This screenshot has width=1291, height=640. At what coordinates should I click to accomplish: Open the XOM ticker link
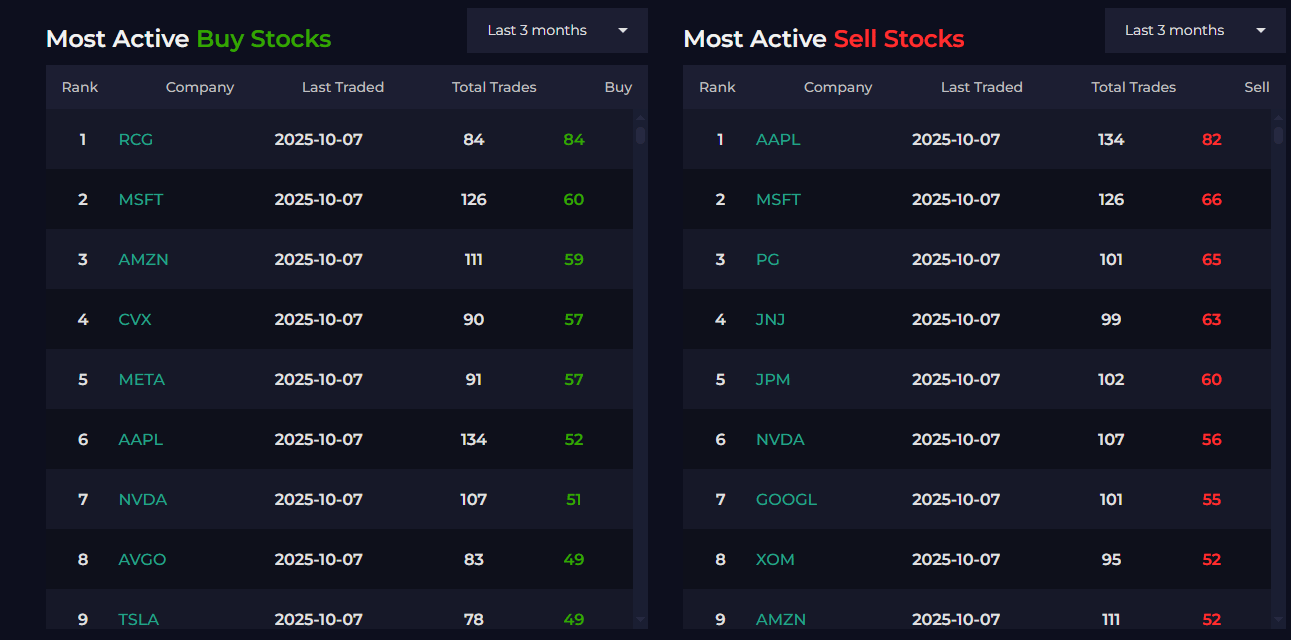click(775, 559)
